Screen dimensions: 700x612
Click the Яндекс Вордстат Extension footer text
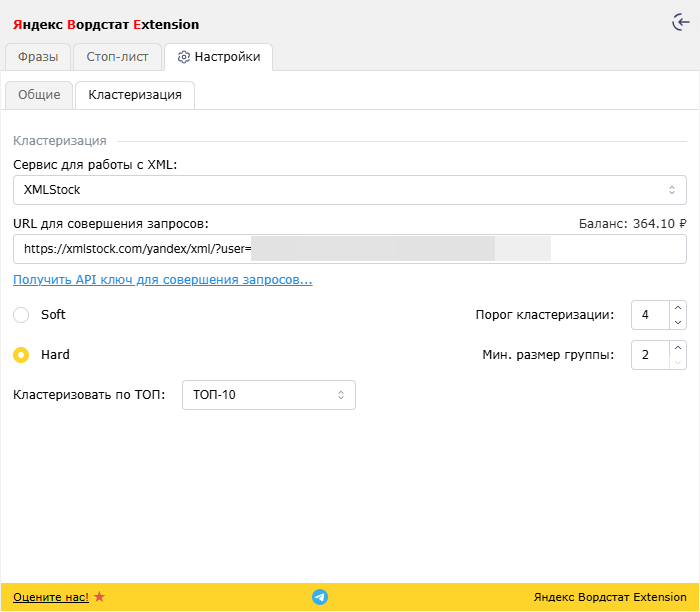(x=610, y=597)
